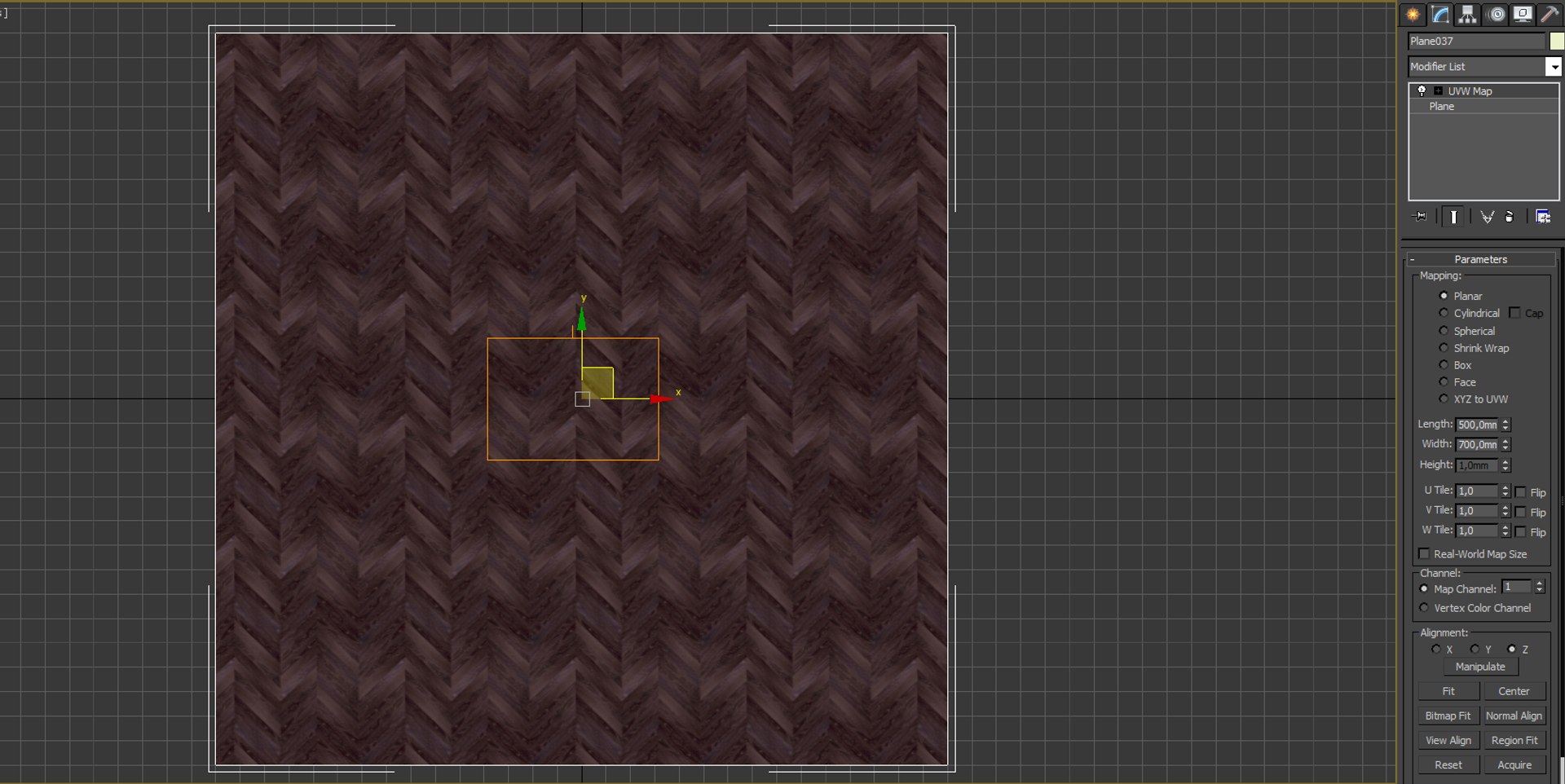This screenshot has height=784, width=1565.
Task: Open Configure Modifier Sets icon
Action: click(x=1543, y=217)
